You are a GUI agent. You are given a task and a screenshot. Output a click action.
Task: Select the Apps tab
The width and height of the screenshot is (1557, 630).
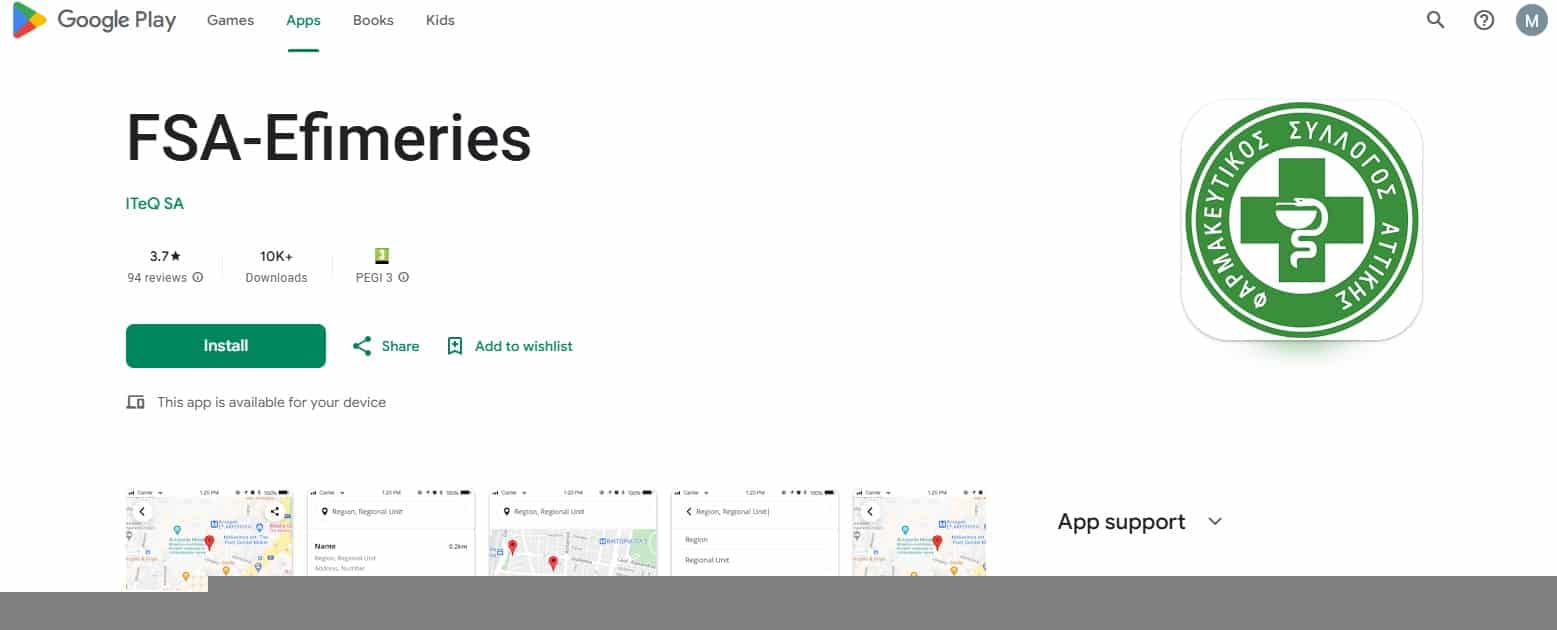303,20
